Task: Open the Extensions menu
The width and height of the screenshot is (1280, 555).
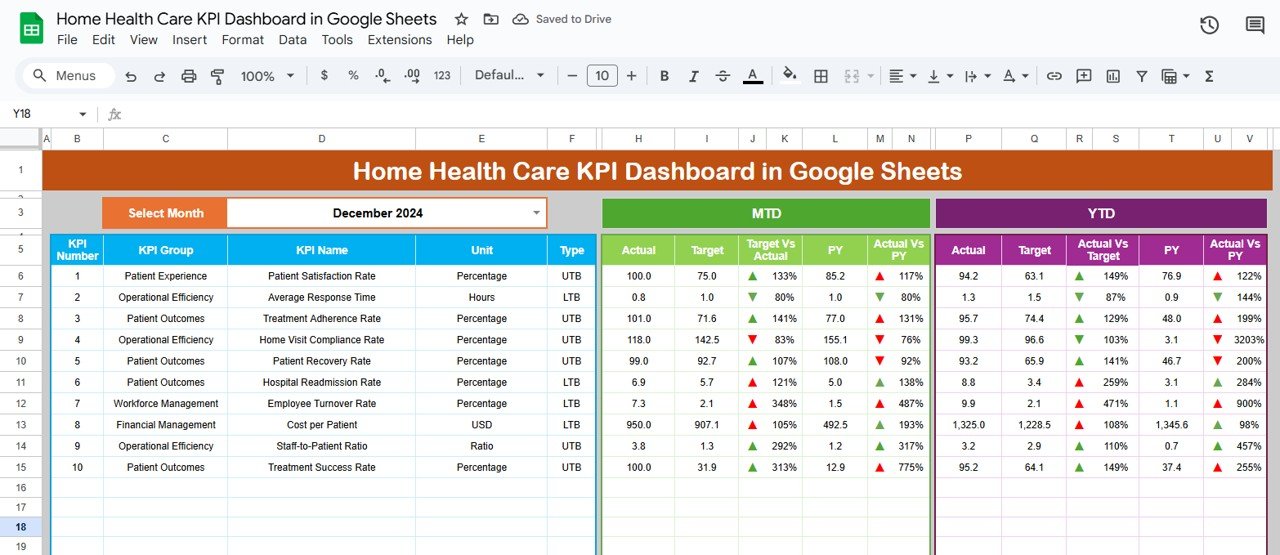Action: 399,40
